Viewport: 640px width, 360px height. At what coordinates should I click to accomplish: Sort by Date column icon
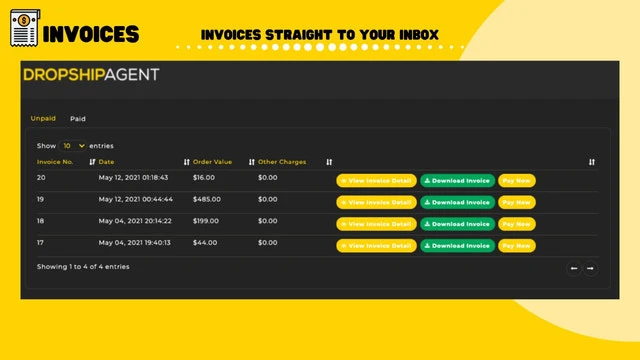pos(187,162)
